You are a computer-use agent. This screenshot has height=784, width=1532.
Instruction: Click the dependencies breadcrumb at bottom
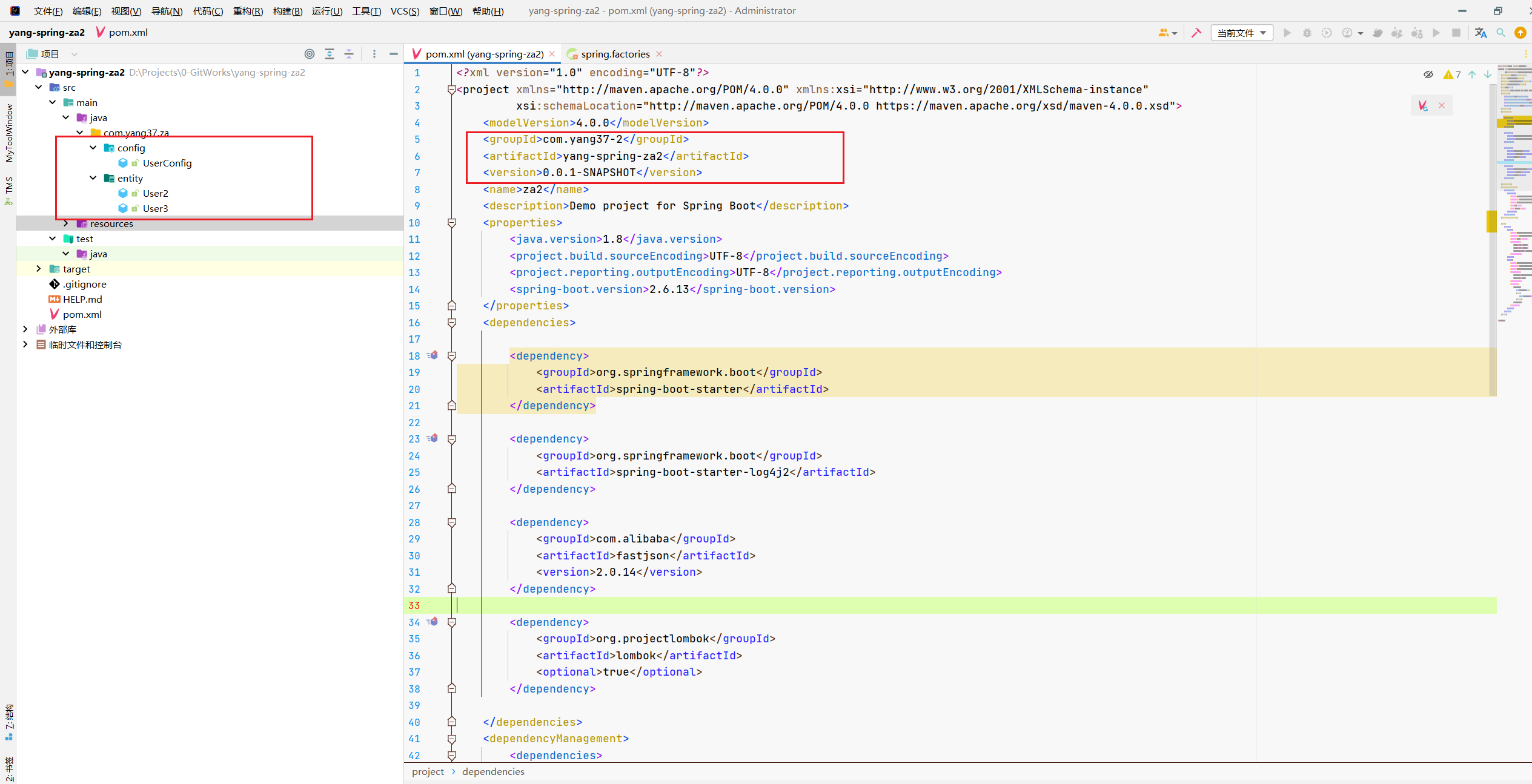(493, 771)
